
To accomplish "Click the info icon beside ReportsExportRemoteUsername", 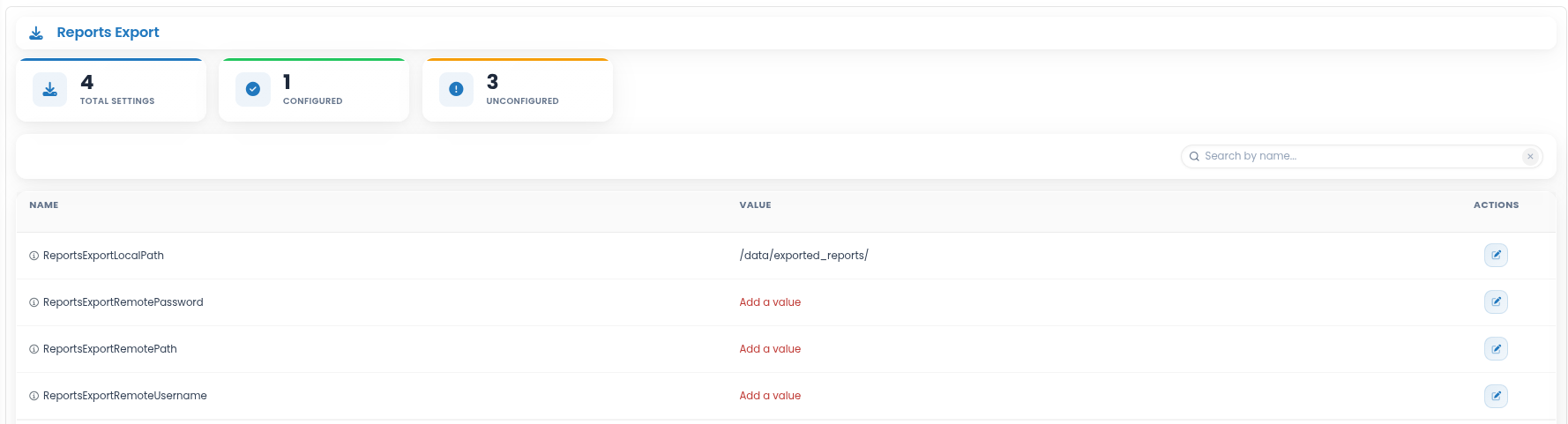I will click(x=34, y=396).
